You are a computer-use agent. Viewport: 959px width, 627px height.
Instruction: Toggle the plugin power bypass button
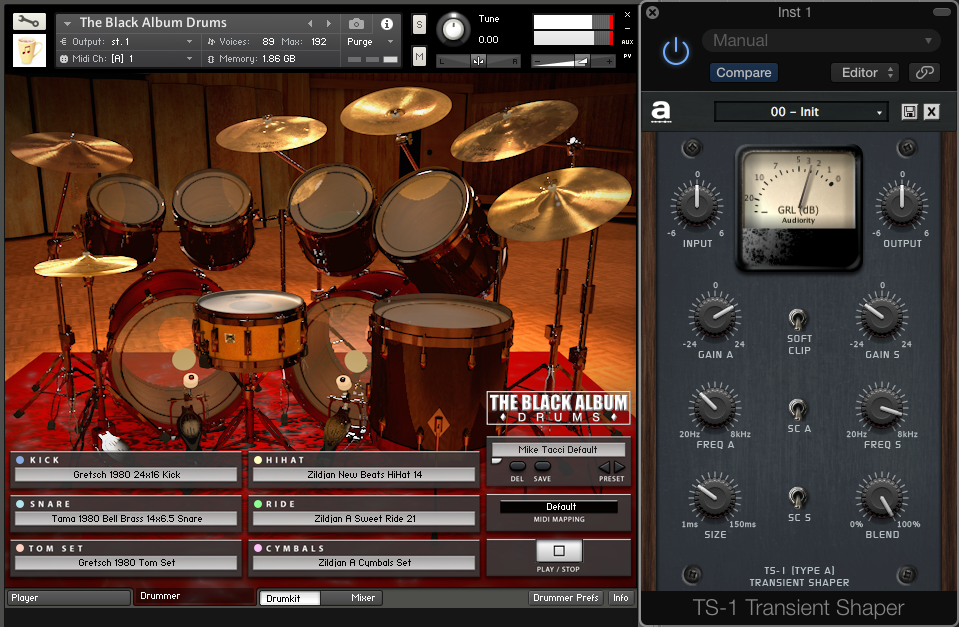point(676,51)
